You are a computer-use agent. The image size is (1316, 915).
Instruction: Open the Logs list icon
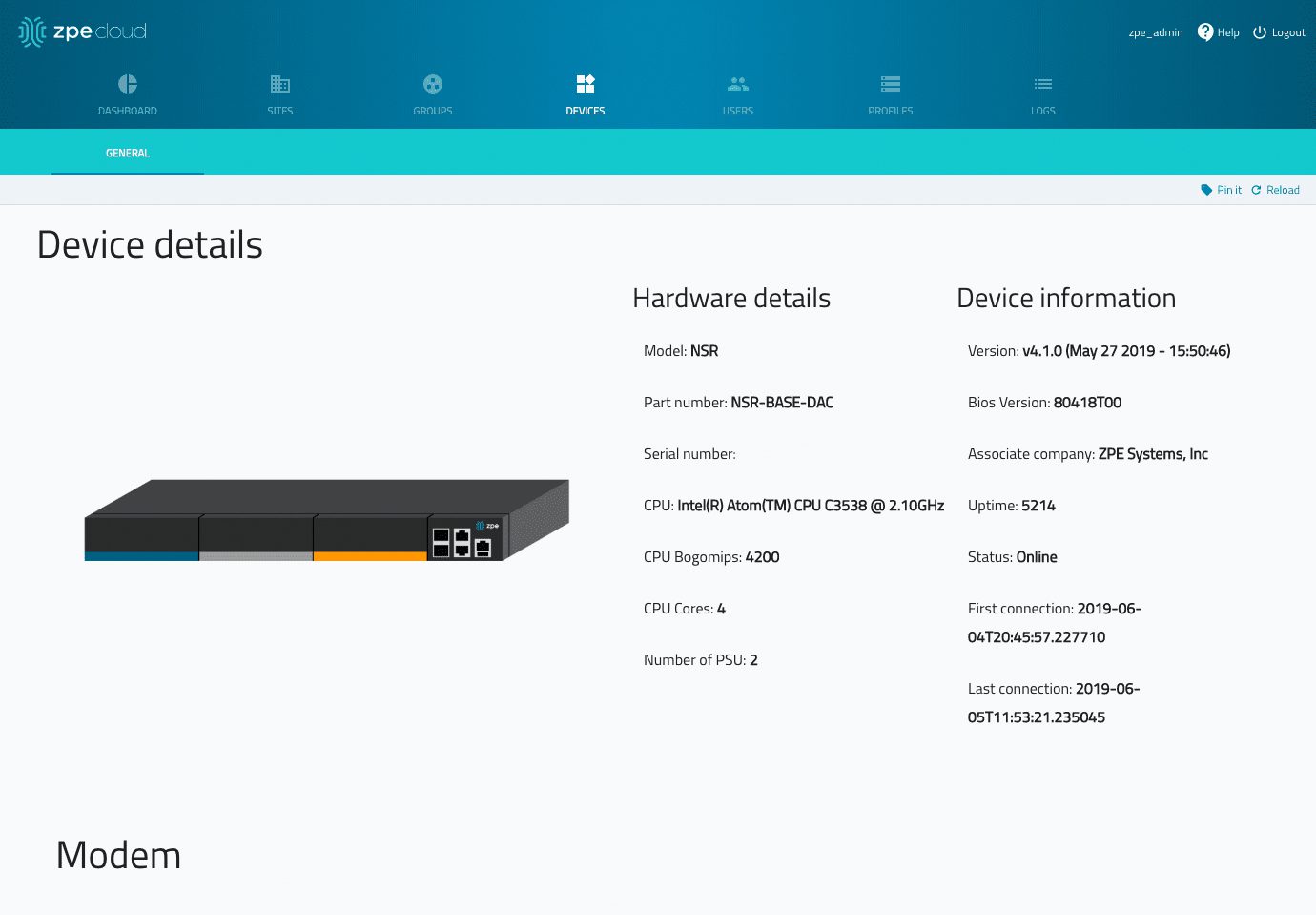[x=1043, y=84]
